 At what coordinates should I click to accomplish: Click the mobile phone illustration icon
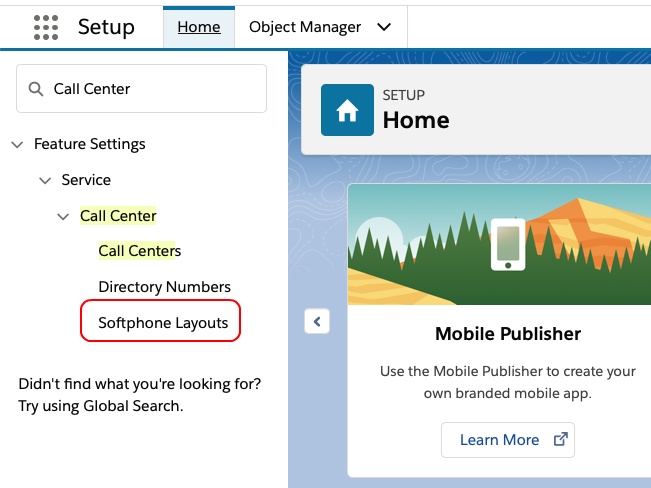tap(508, 244)
